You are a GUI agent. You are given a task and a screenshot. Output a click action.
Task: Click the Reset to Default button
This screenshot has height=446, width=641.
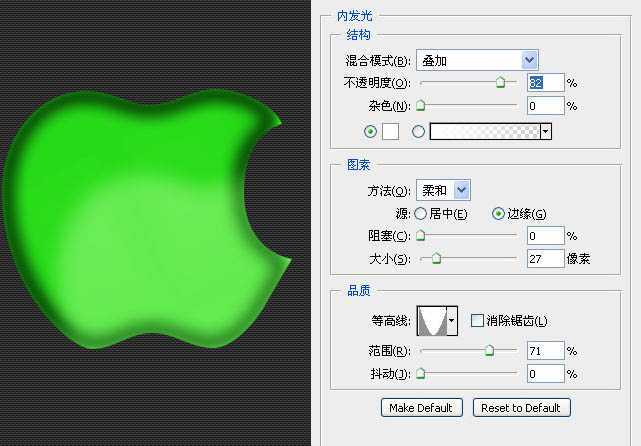tap(521, 408)
